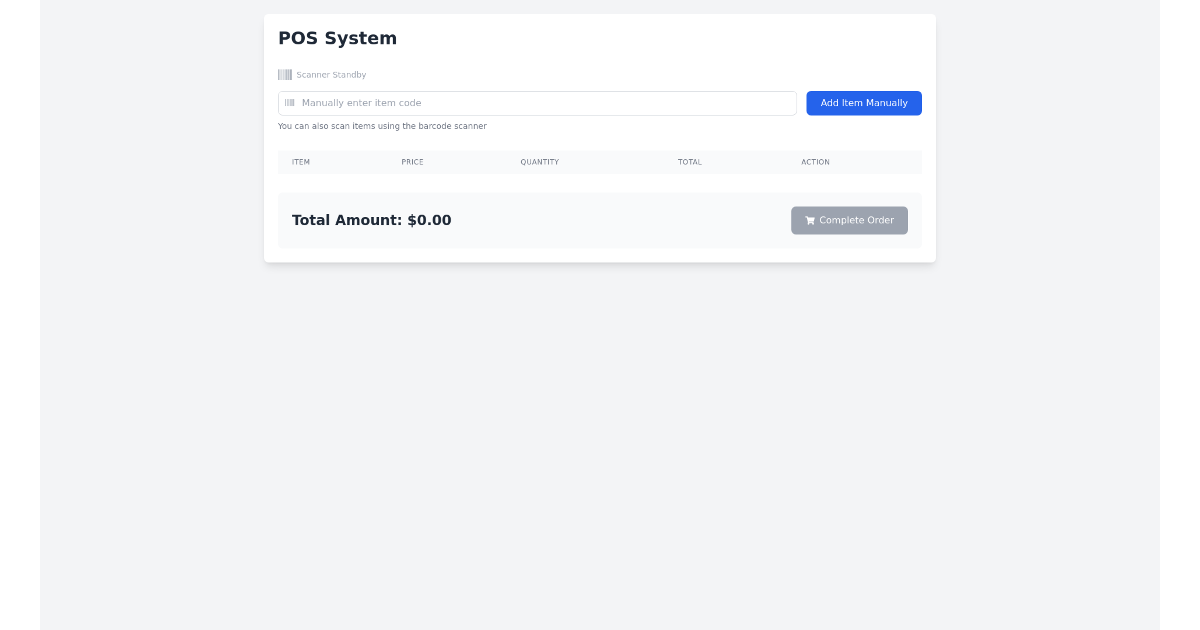Viewport: 1200px width, 630px height.
Task: Click the TOTAL column header
Action: [x=690, y=162]
